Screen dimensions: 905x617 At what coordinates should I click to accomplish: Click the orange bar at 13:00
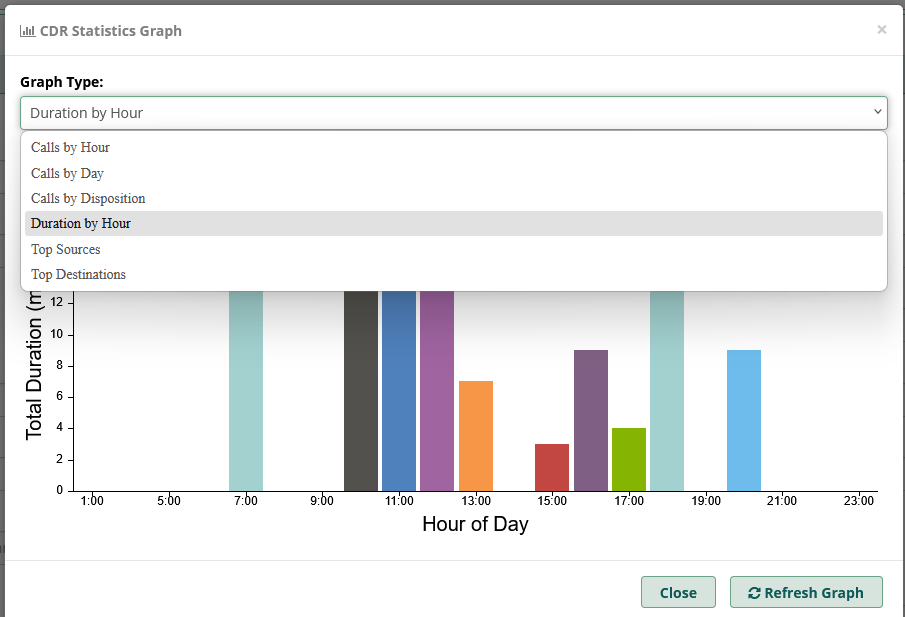click(476, 435)
